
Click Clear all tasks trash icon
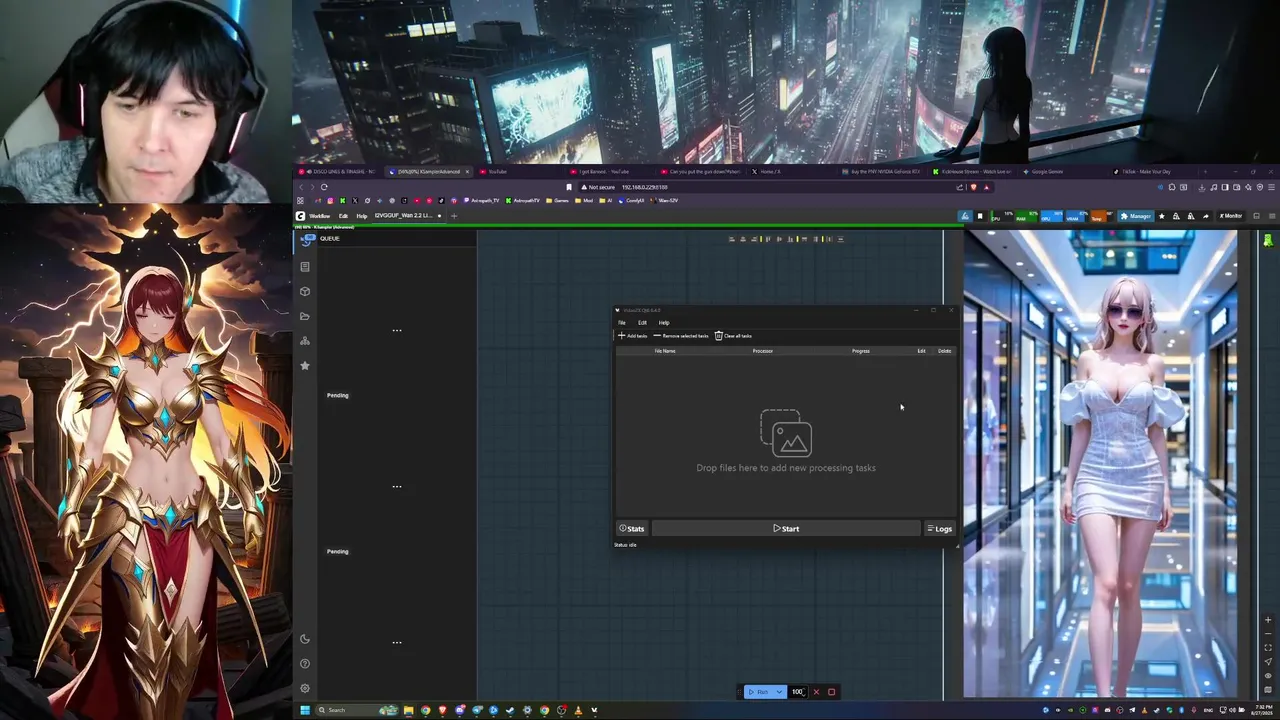718,336
